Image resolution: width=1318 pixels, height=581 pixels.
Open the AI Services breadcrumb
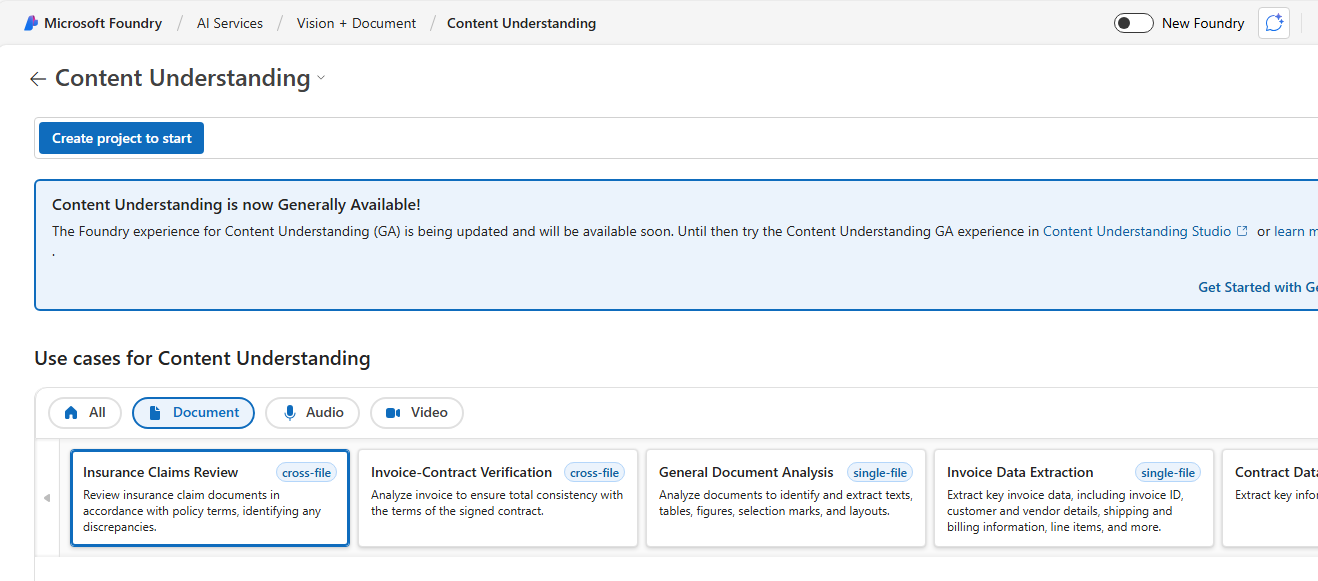[x=229, y=22]
